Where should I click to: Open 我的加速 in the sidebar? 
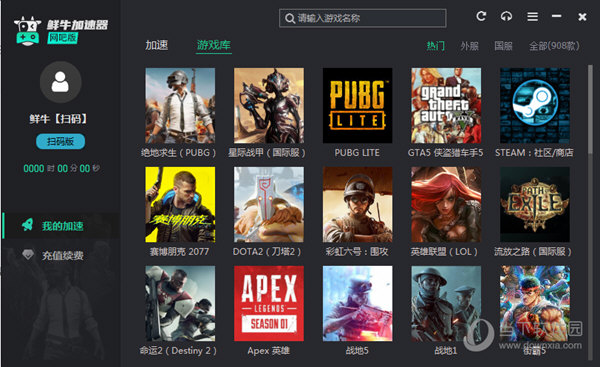coord(61,226)
